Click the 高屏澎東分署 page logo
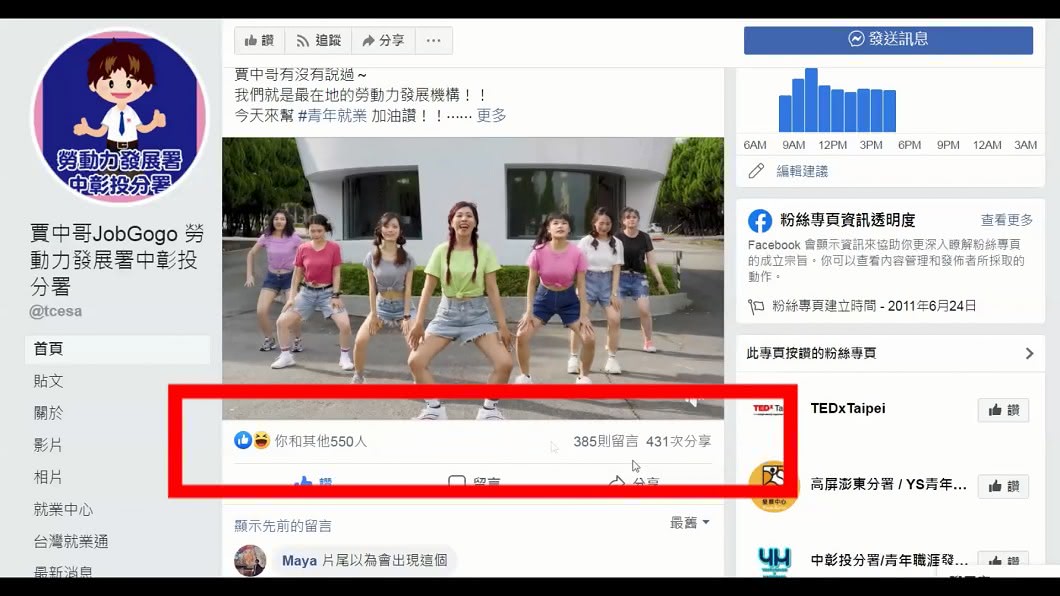The image size is (1060, 596). pyautogui.click(x=773, y=486)
